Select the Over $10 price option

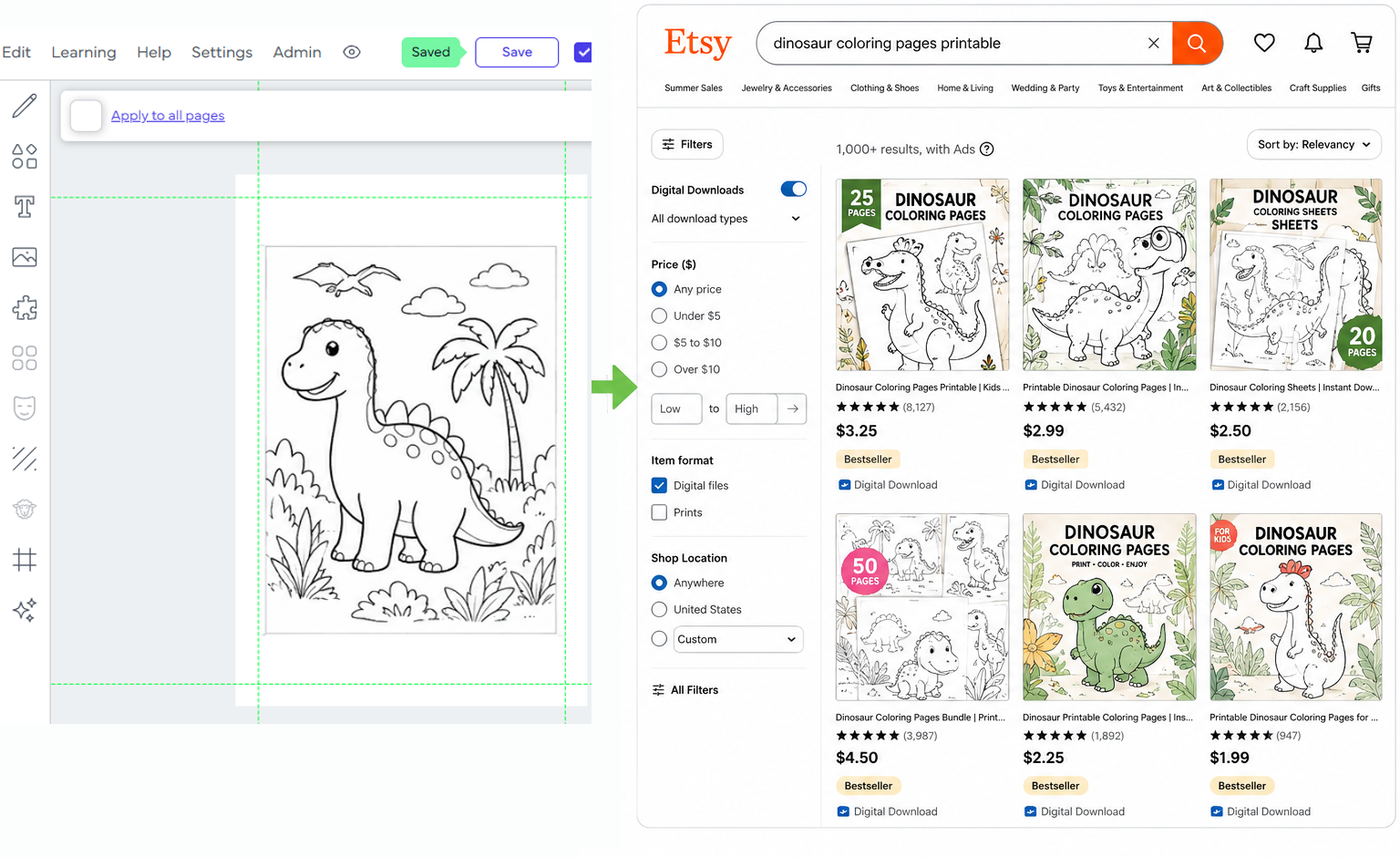pyautogui.click(x=659, y=369)
